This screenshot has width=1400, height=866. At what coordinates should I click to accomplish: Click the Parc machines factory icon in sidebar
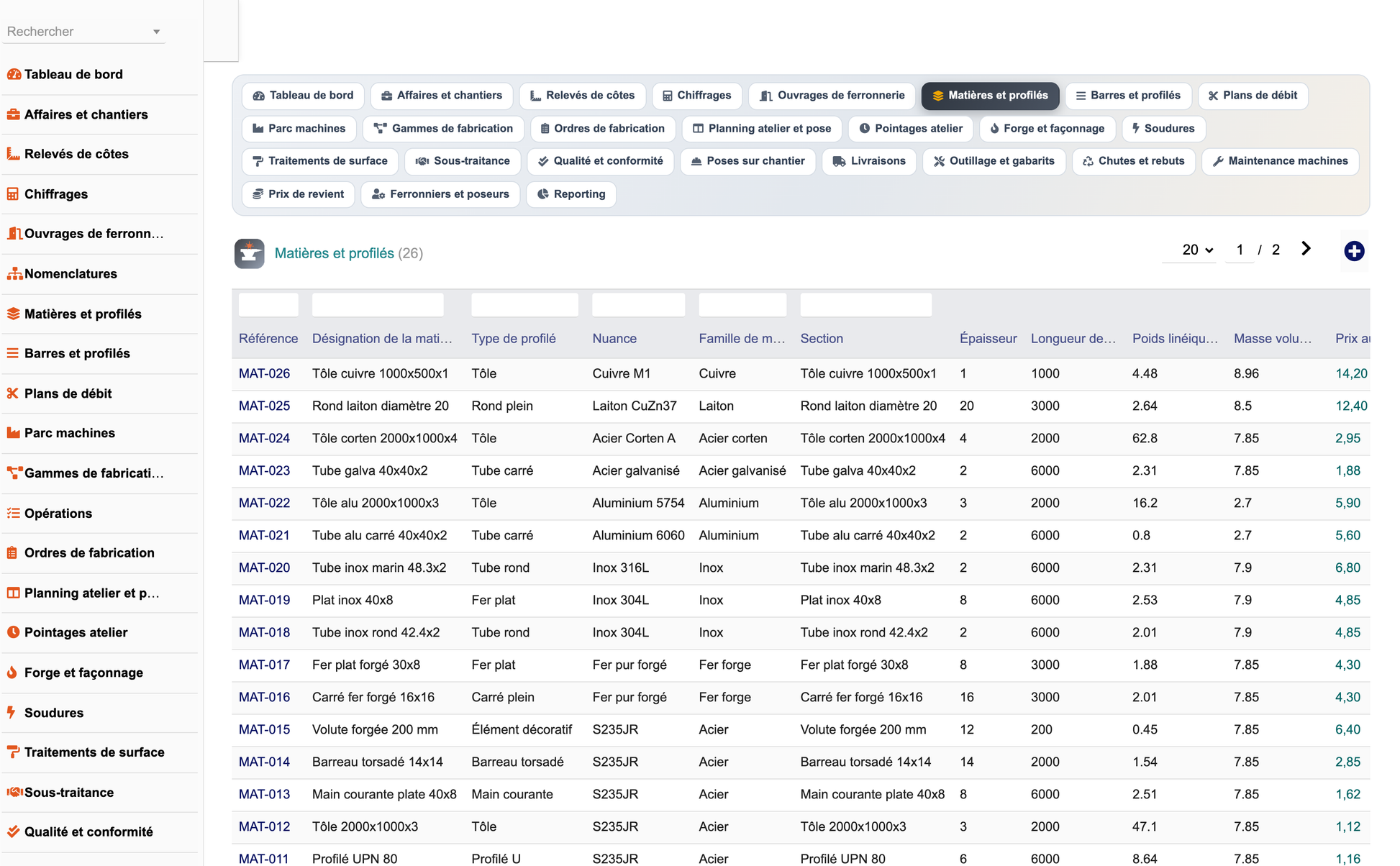coord(14,433)
